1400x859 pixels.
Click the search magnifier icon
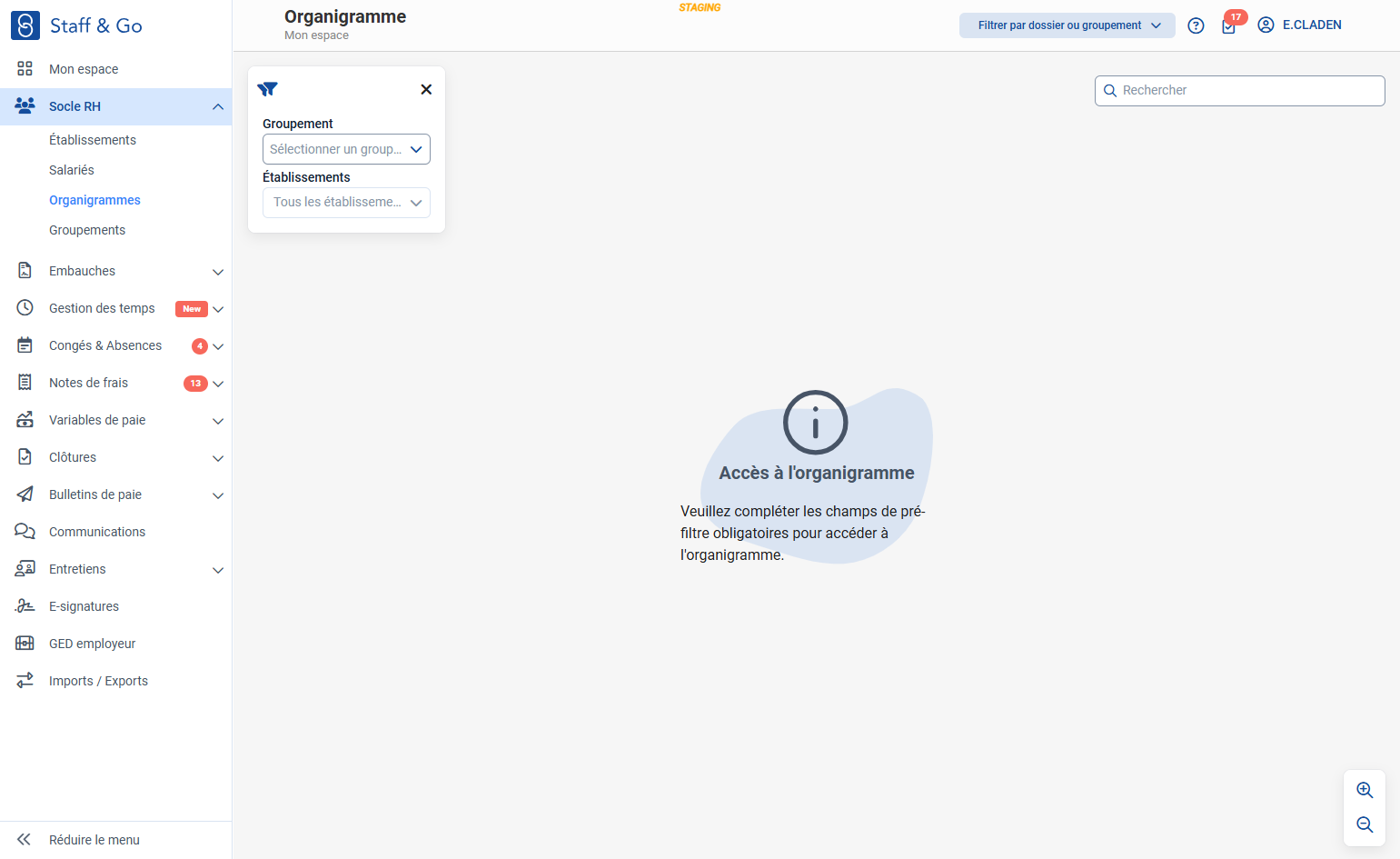pyautogui.click(x=1110, y=91)
